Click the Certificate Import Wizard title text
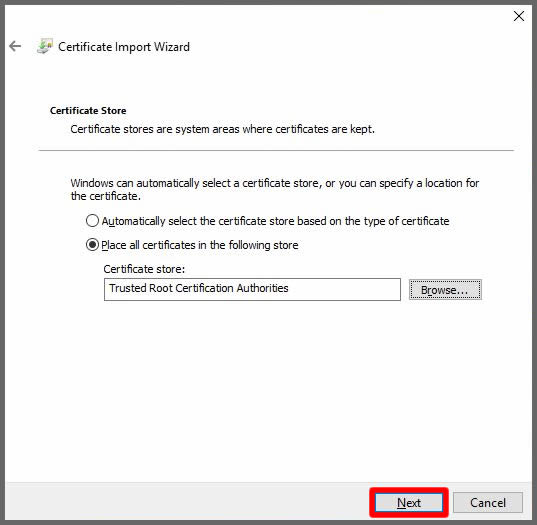This screenshot has width=537, height=525. 124,47
